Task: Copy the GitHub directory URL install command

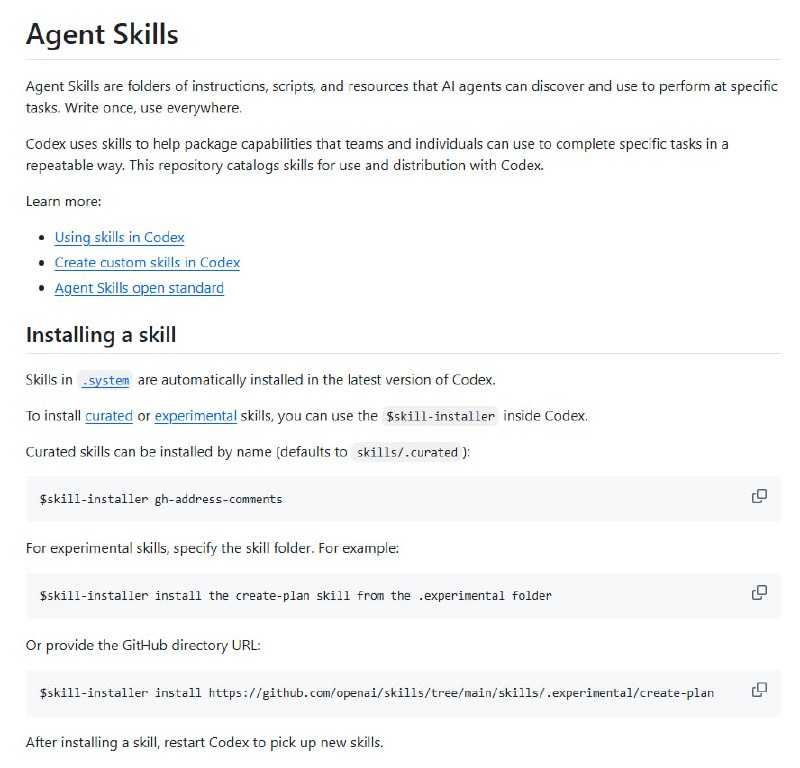Action: (x=760, y=691)
